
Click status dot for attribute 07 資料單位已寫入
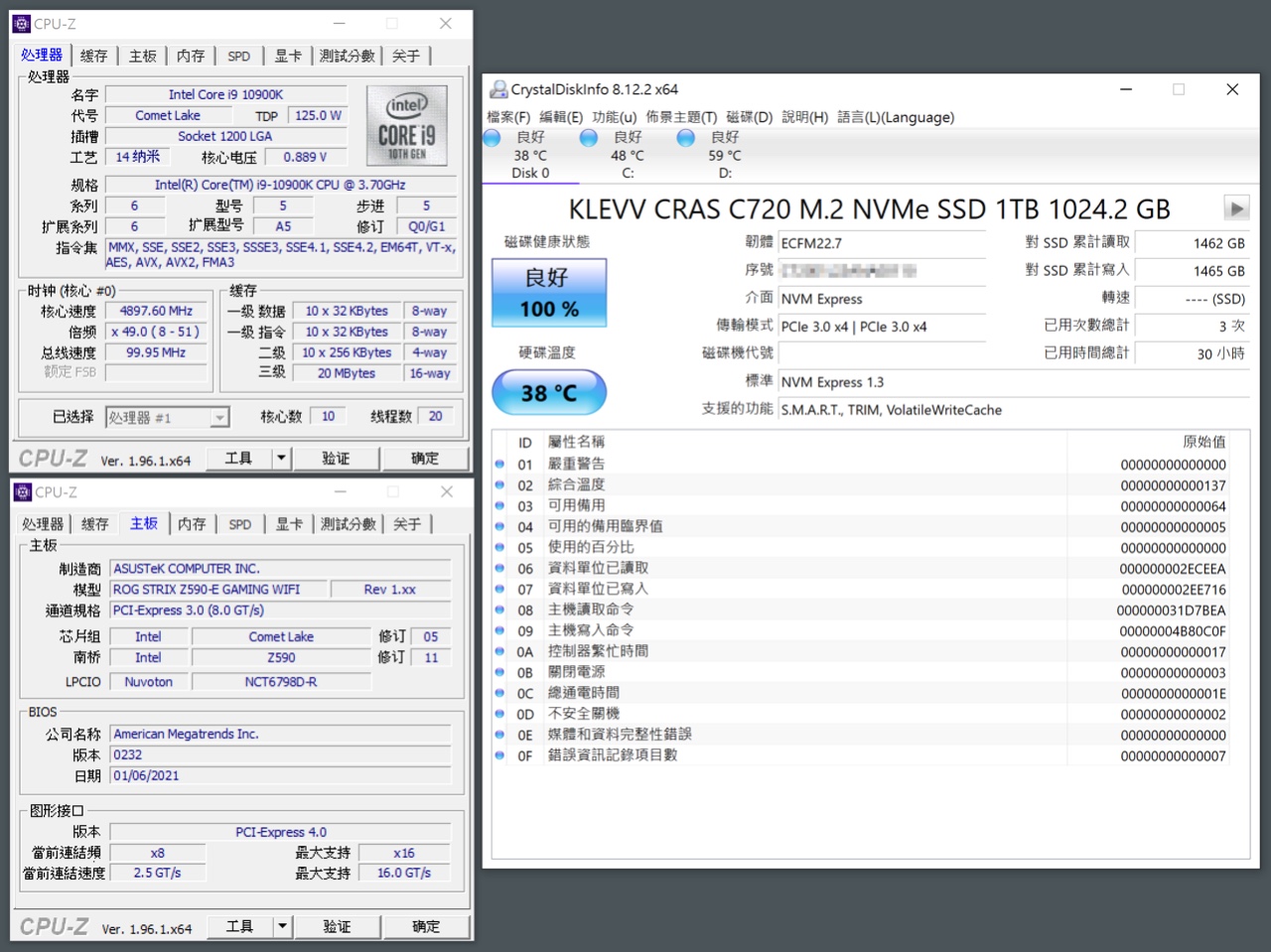500,589
